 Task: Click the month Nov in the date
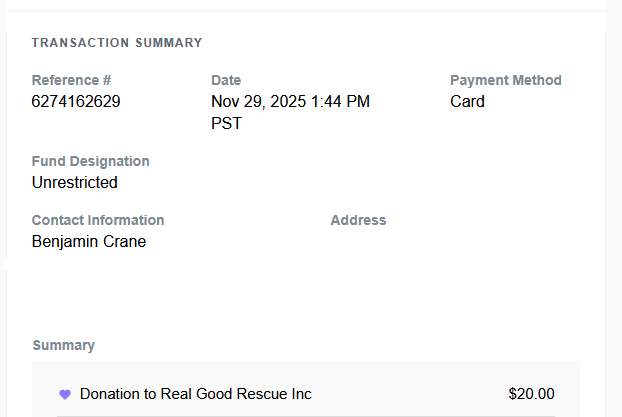click(x=225, y=101)
